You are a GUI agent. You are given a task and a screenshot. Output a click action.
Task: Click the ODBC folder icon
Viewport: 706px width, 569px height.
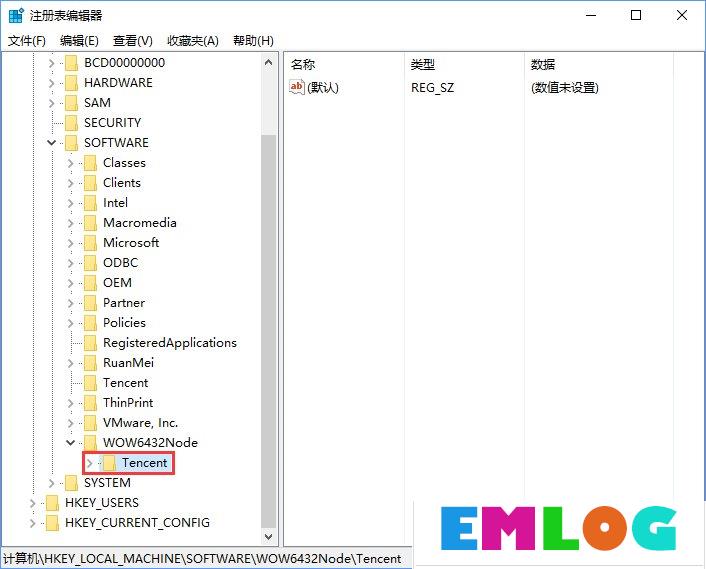tap(90, 262)
